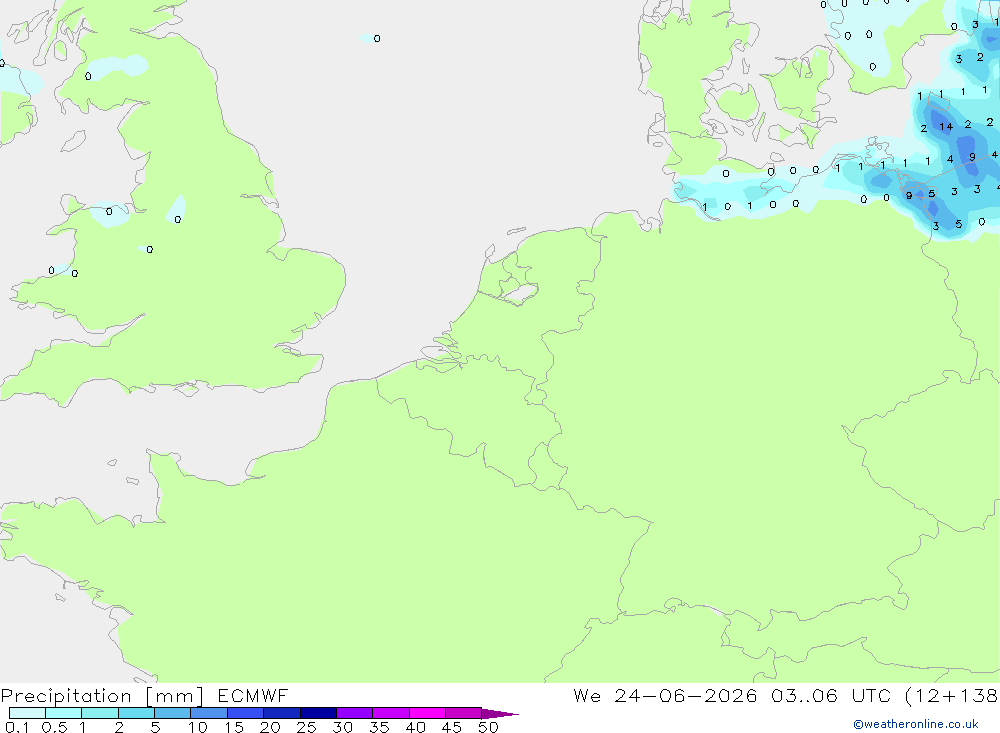The image size is (1000, 733).
Task: Click the '14' precipitation value on map
Action: (x=946, y=127)
